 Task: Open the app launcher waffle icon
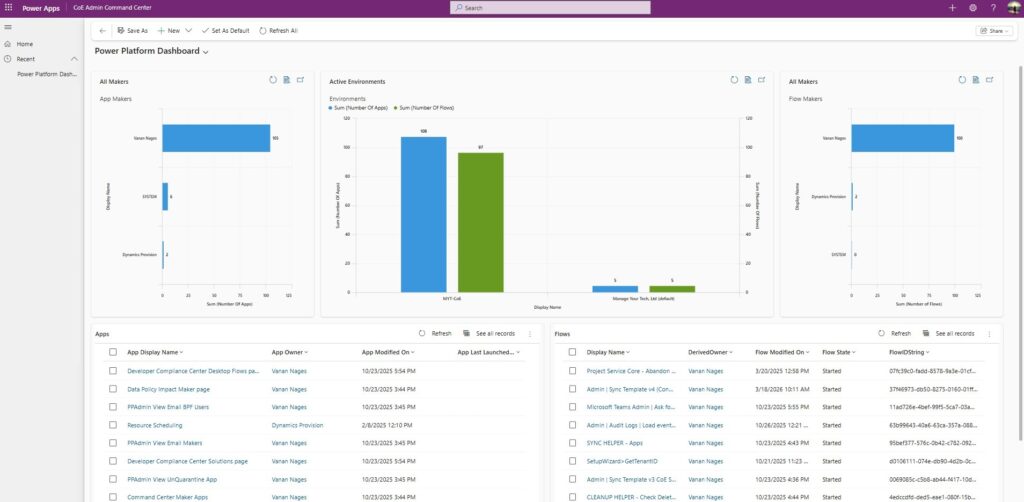point(9,7)
